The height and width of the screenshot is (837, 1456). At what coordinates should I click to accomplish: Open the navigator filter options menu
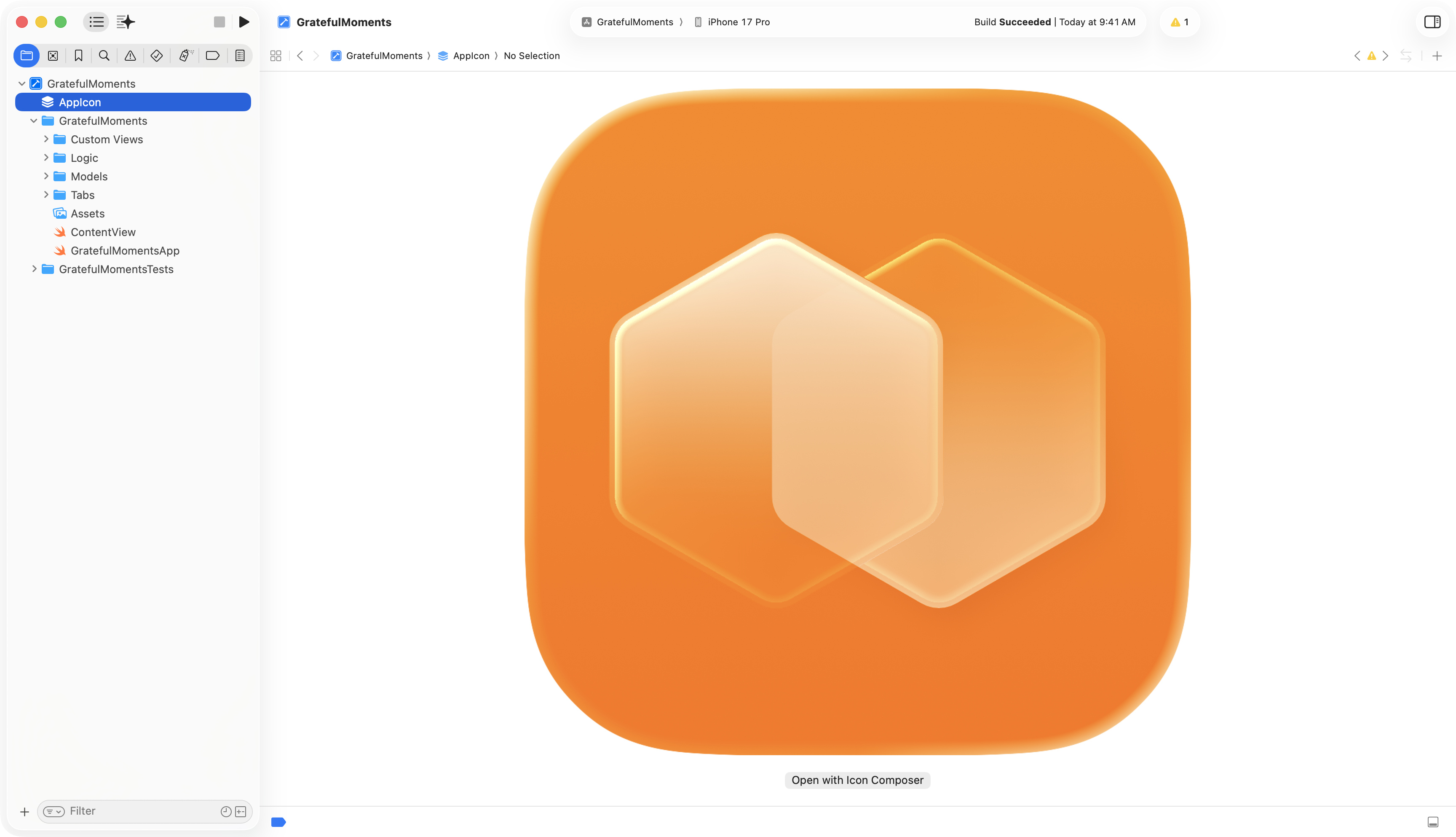54,812
